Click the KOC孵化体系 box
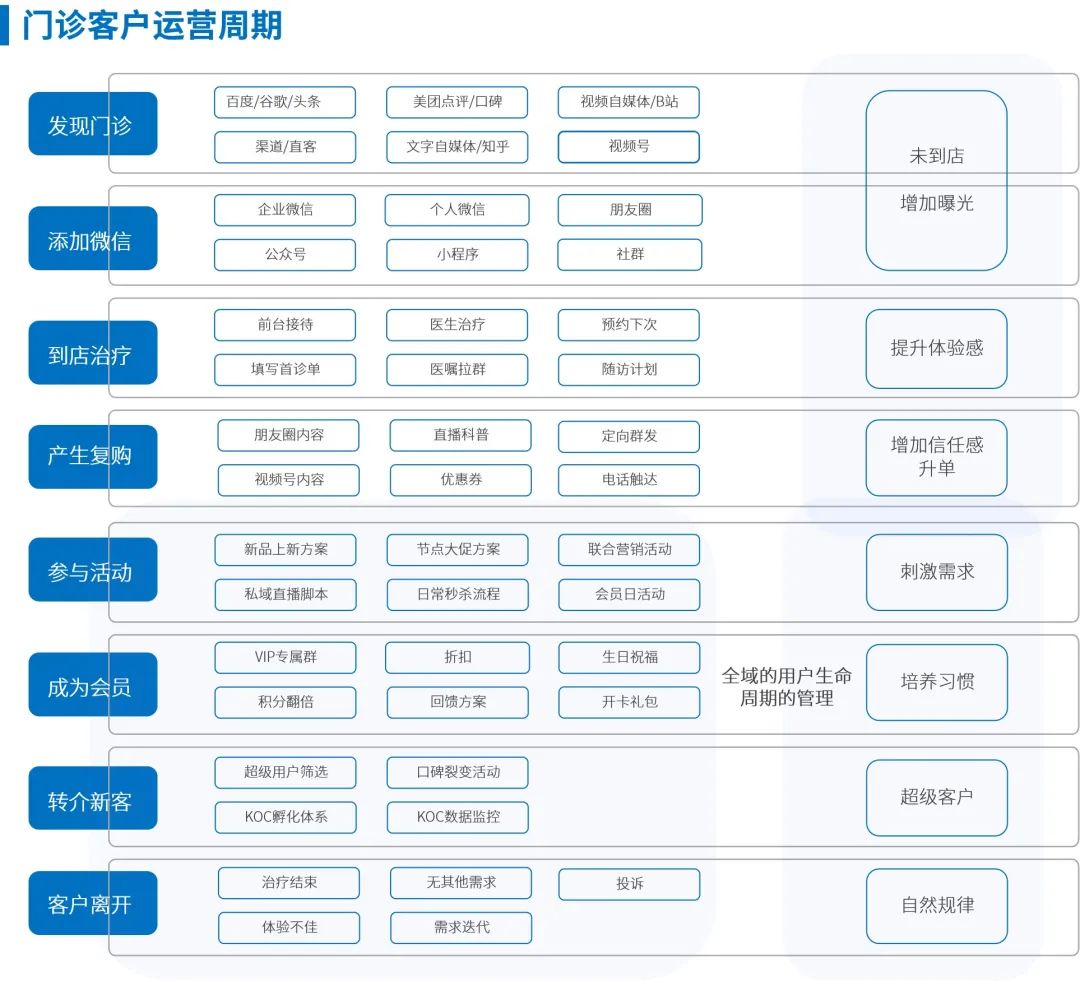The image size is (1080, 981). (286, 818)
